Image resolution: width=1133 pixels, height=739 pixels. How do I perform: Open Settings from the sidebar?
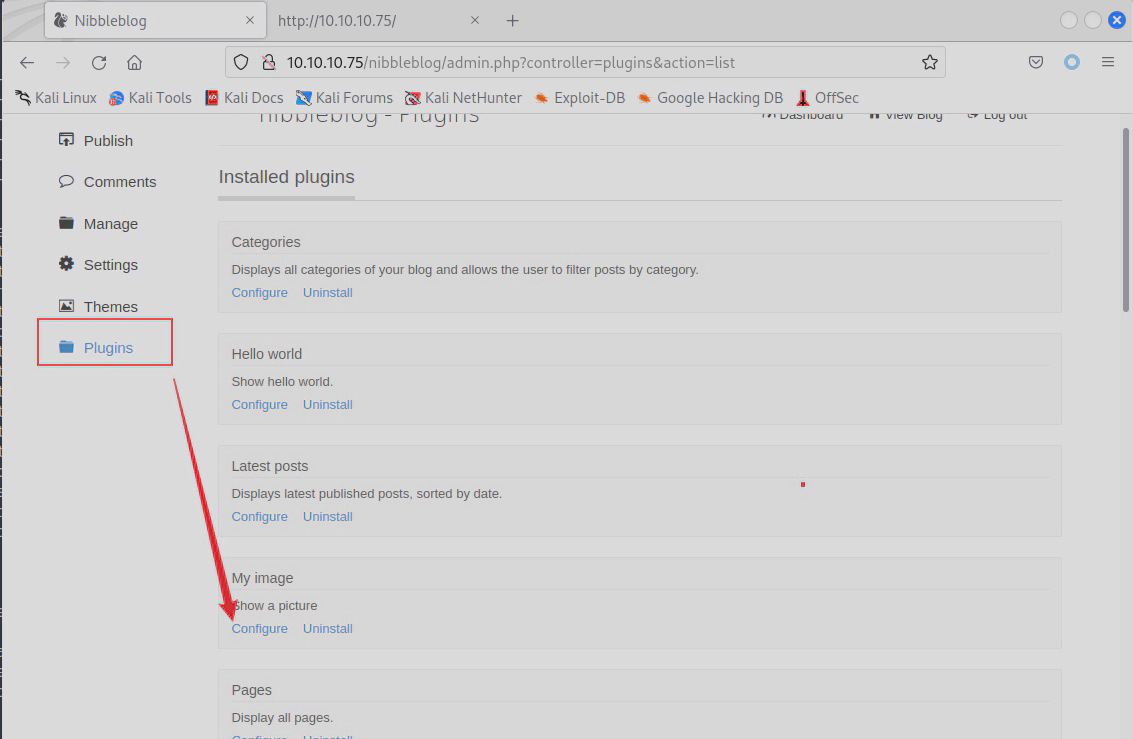coord(110,265)
